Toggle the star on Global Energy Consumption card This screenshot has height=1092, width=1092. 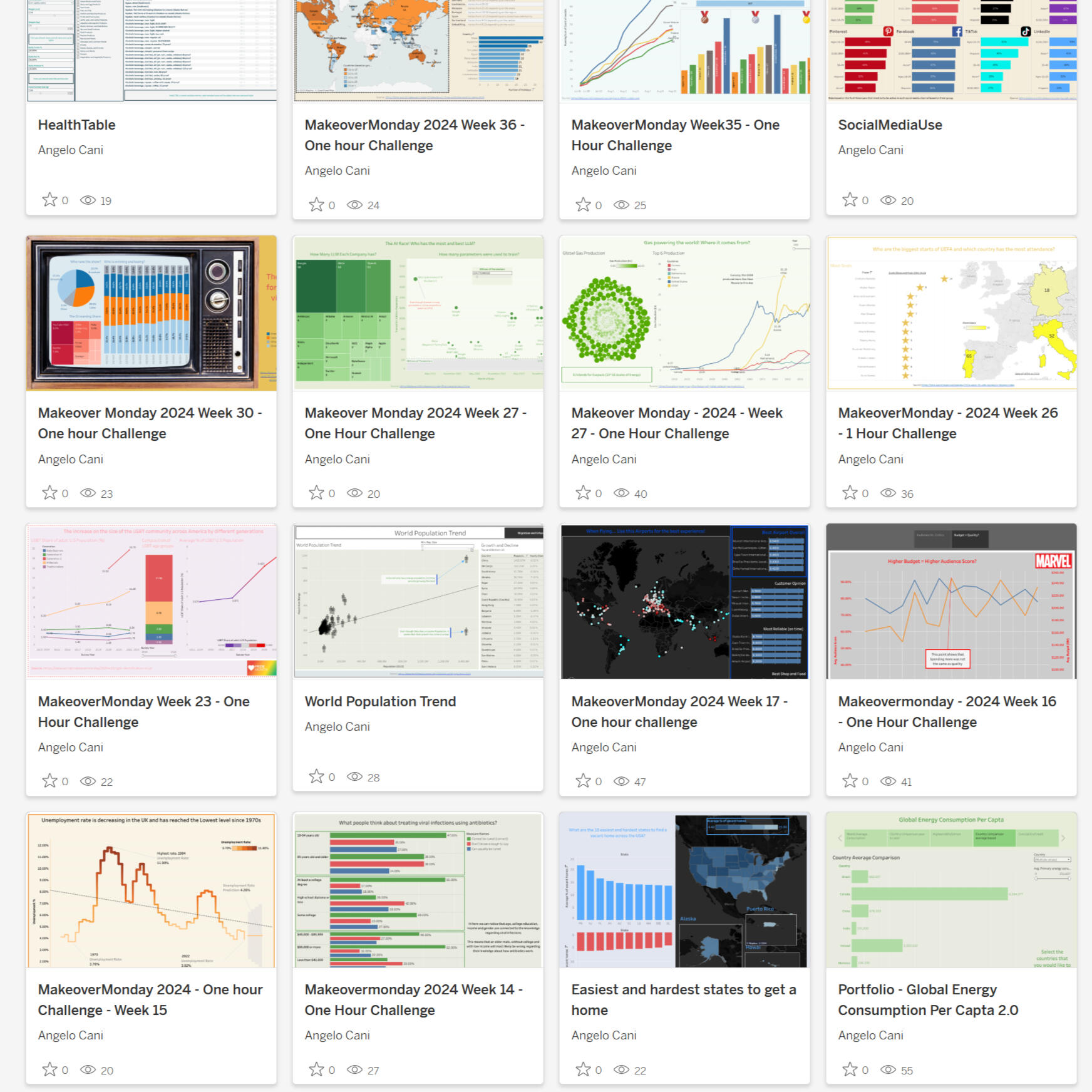(x=850, y=1070)
